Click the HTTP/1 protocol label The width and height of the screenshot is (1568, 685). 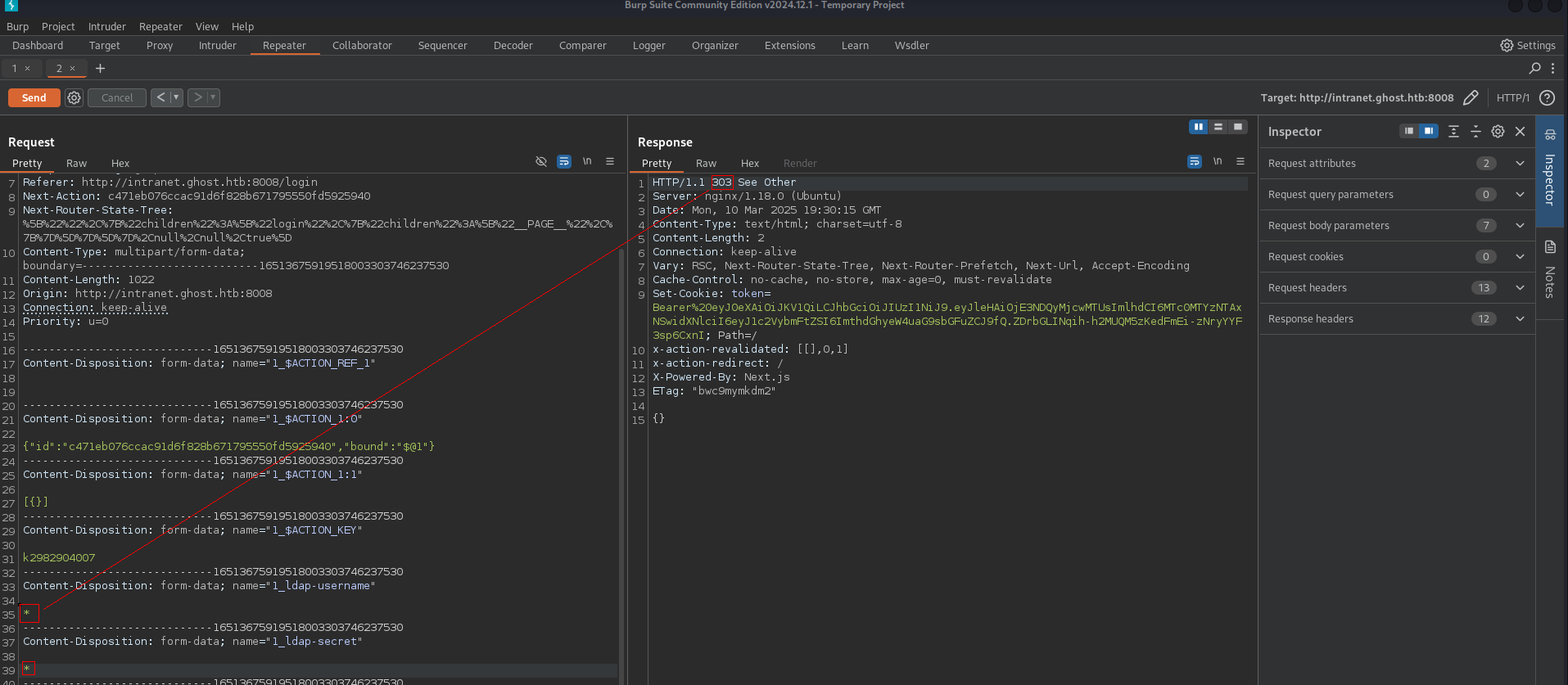(1512, 97)
